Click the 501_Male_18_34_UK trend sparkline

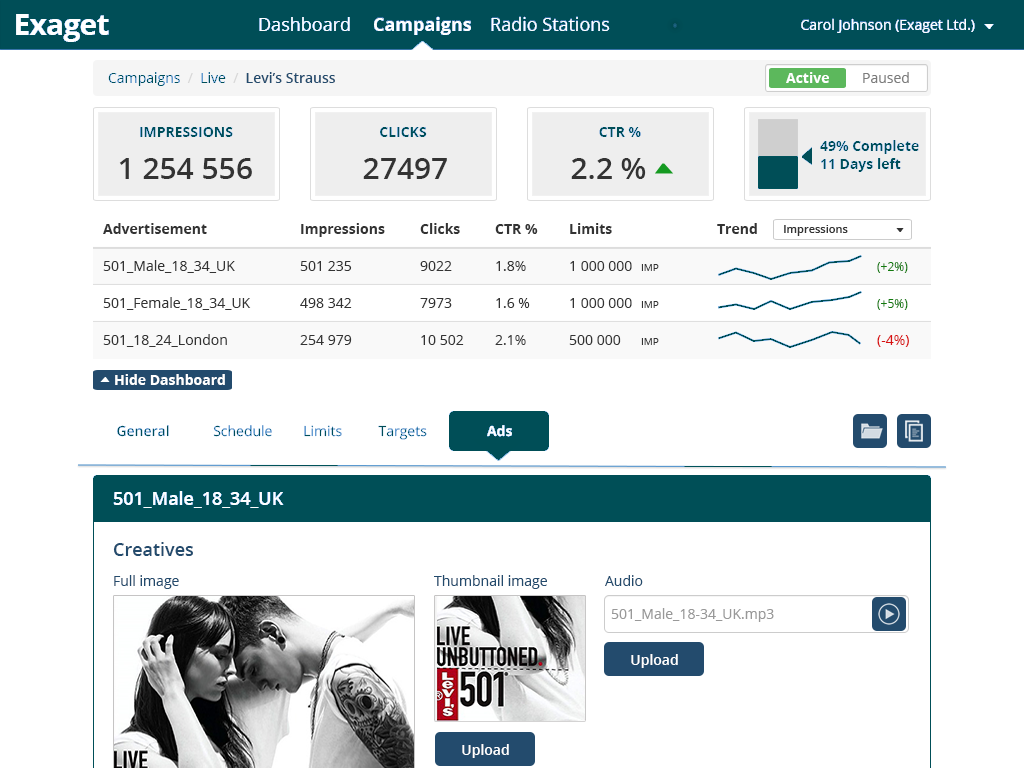click(789, 266)
